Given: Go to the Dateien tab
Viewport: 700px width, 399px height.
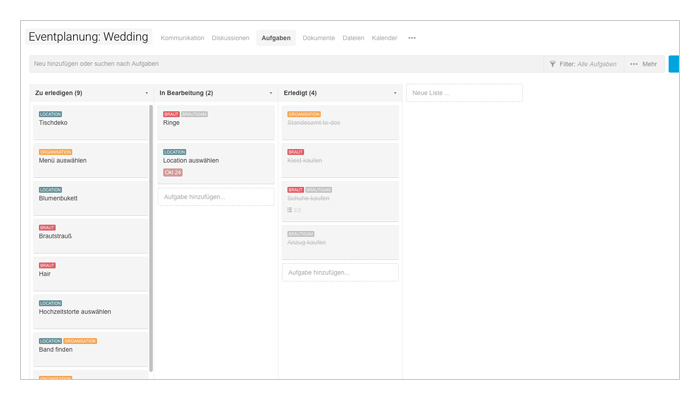Looking at the screenshot, I should pyautogui.click(x=353, y=38).
